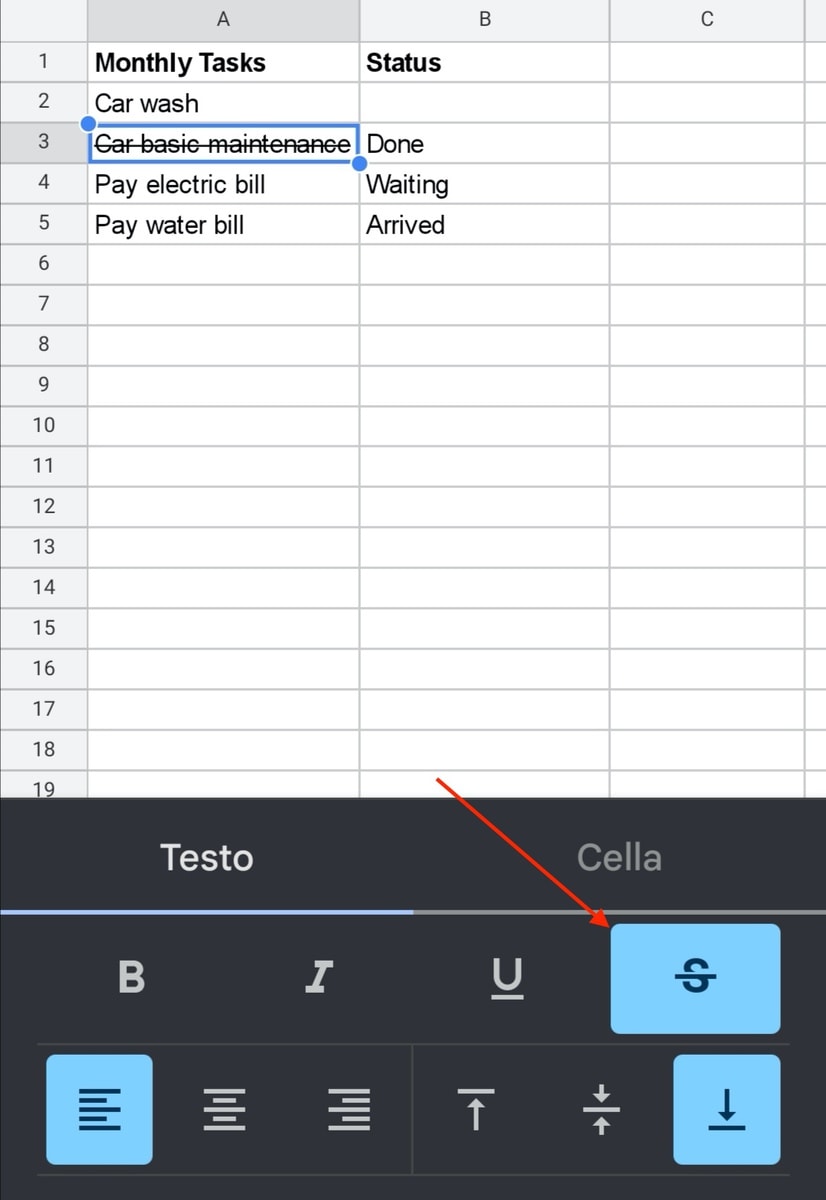Screen dimensions: 826x1200
Task: Select column C header
Action: pyautogui.click(x=707, y=19)
